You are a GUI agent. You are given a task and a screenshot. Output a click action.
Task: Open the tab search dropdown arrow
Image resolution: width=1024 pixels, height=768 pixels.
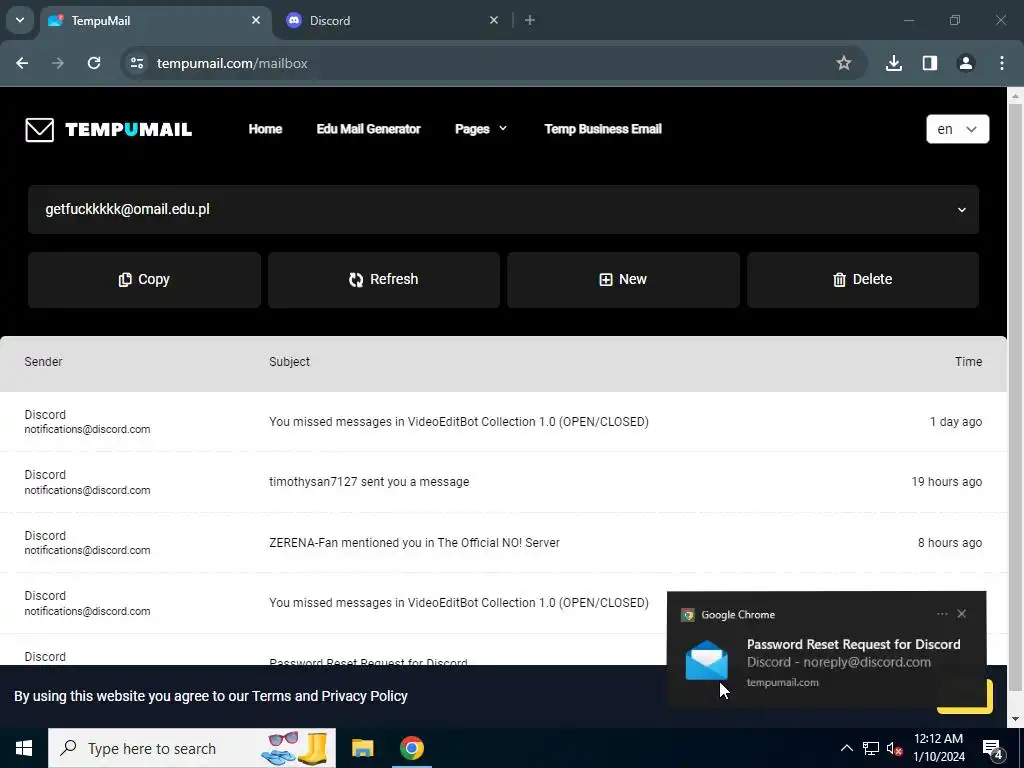pyautogui.click(x=20, y=20)
